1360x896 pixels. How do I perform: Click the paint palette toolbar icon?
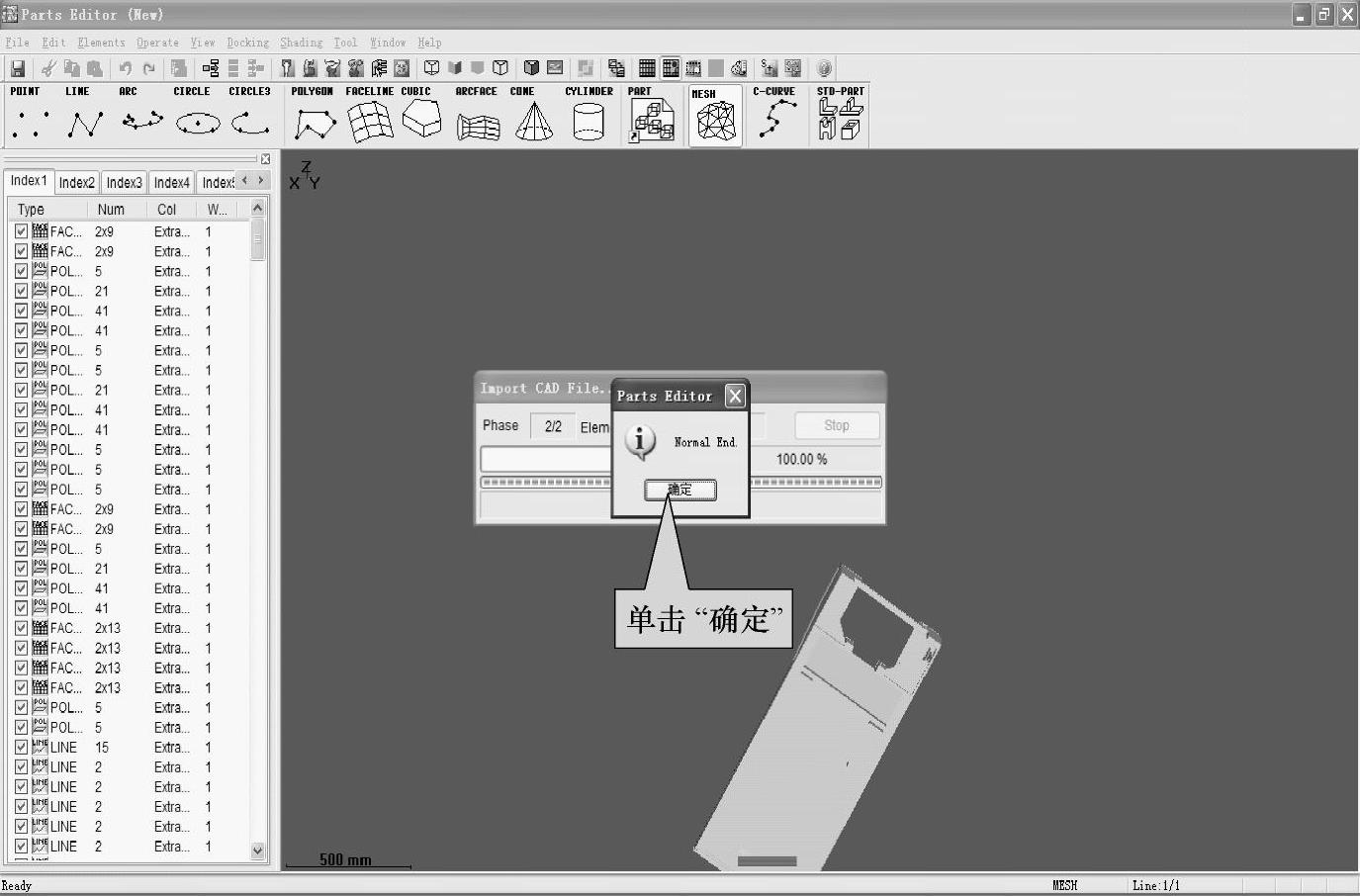739,68
